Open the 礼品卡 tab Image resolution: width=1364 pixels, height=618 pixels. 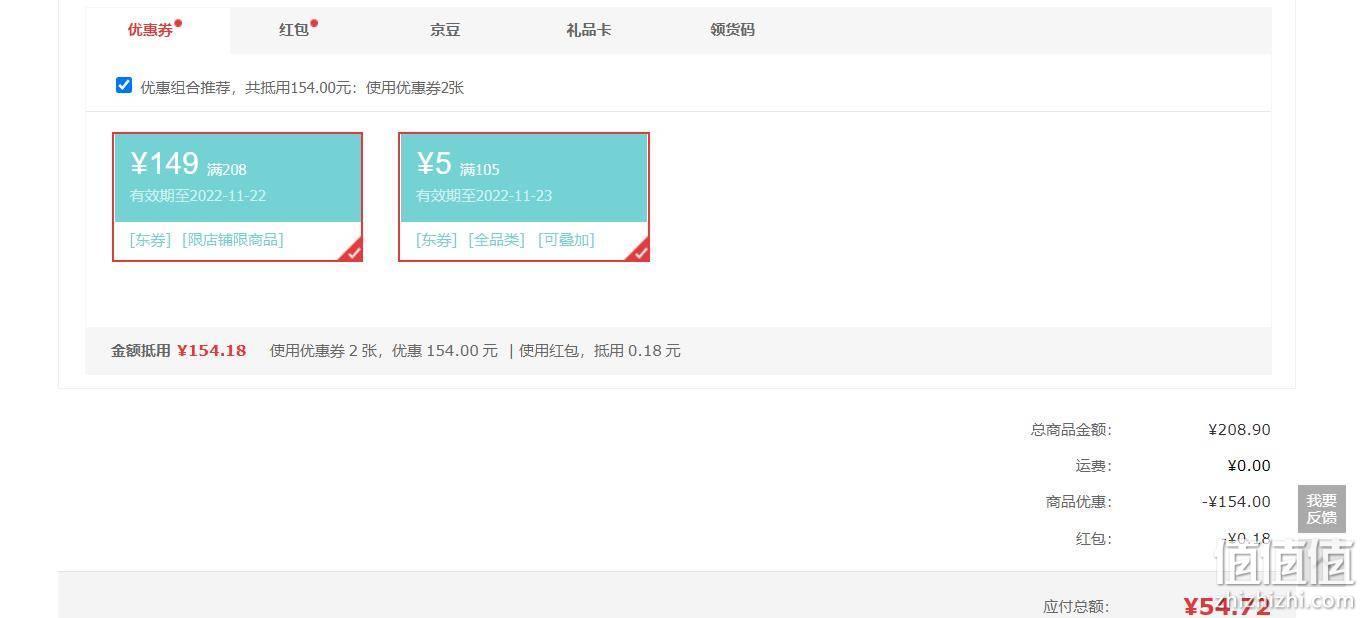[588, 30]
